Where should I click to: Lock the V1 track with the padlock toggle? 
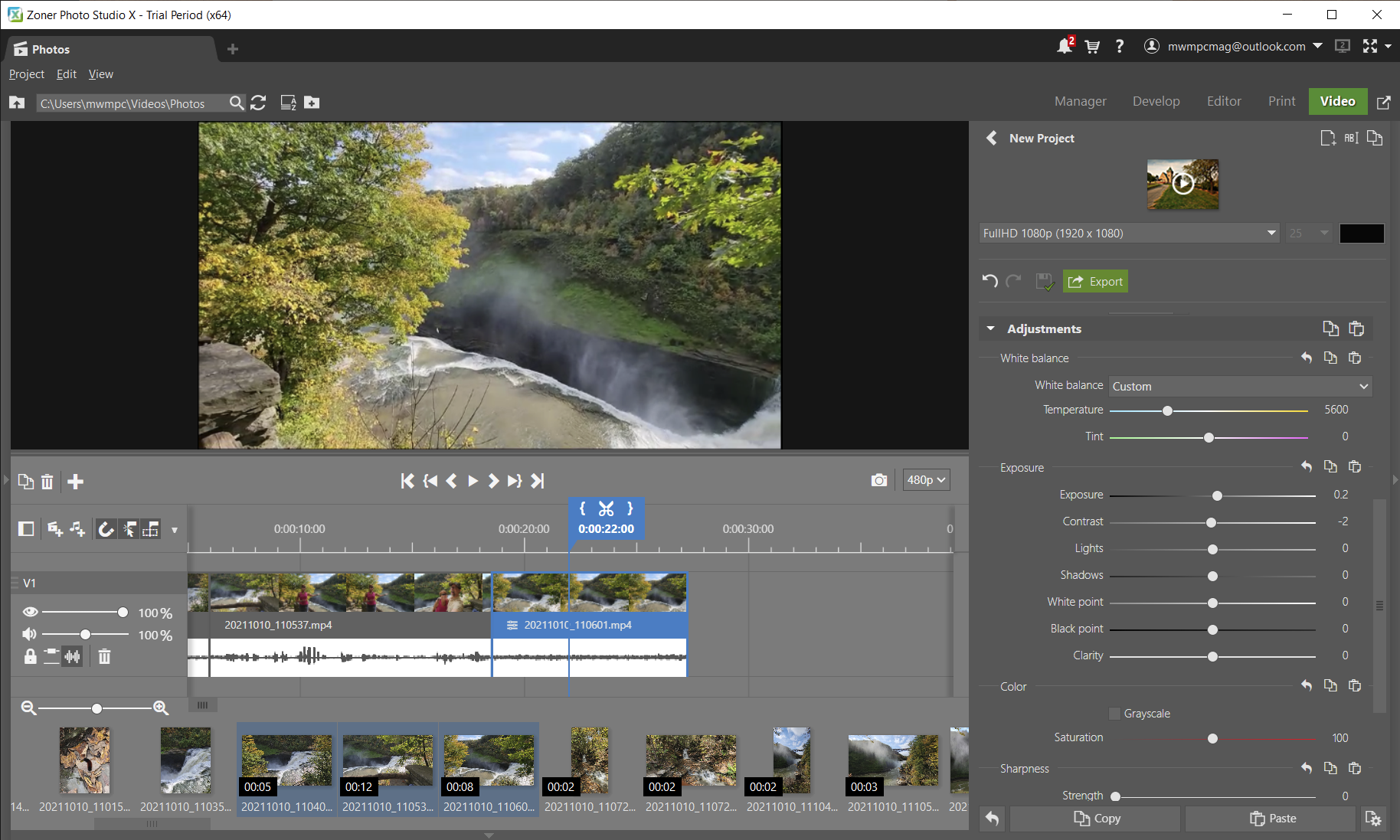tap(30, 656)
